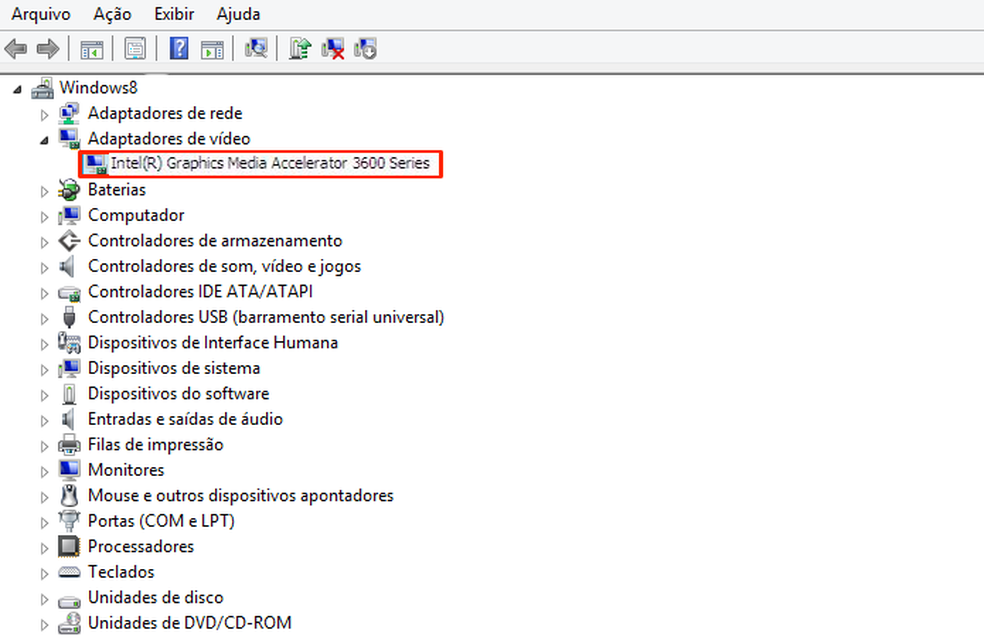The width and height of the screenshot is (984, 640).
Task: Click the Baterias battery icon
Action: [x=69, y=189]
